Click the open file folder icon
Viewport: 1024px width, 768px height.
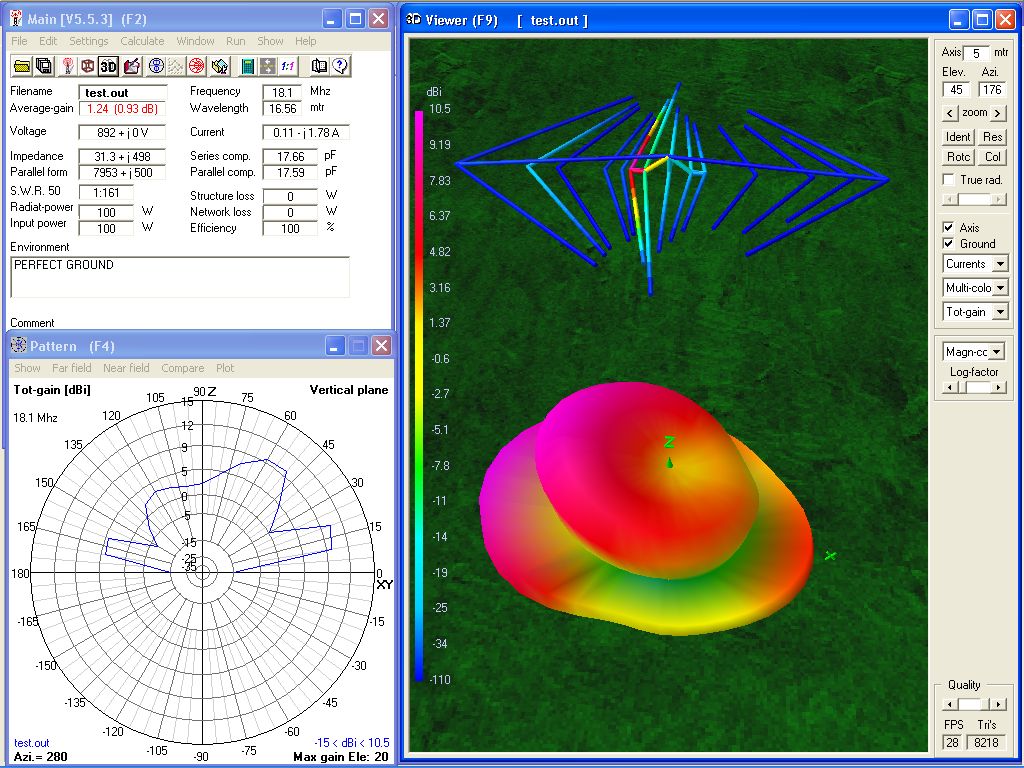(x=22, y=66)
